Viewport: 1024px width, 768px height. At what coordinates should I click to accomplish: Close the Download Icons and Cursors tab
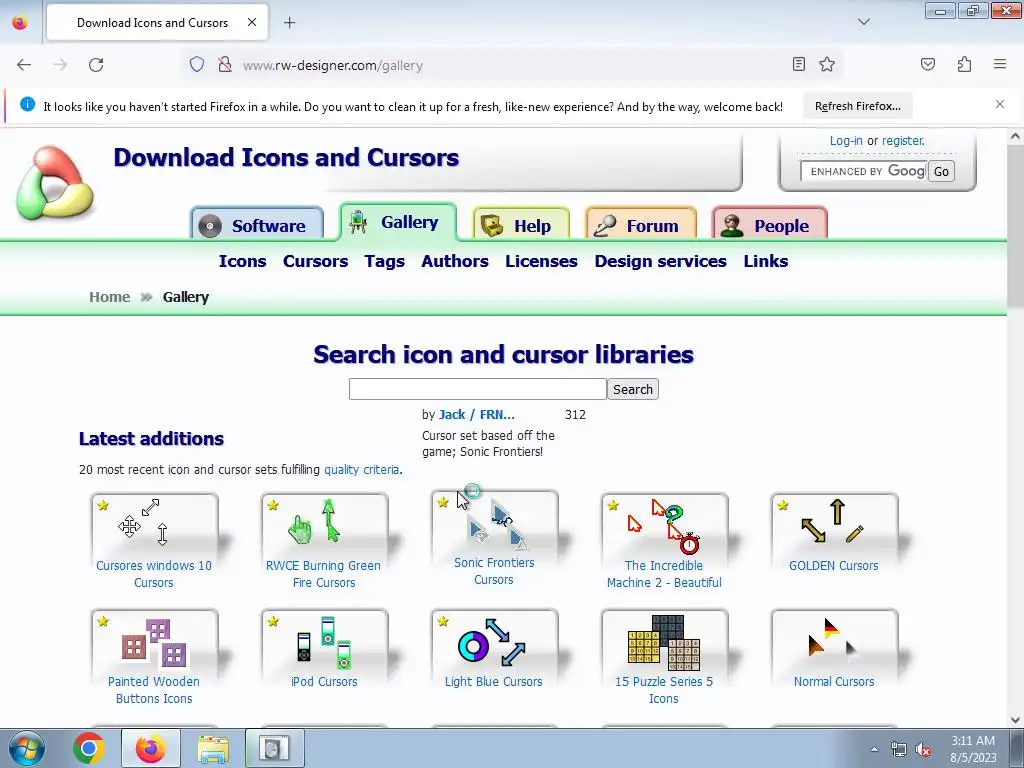(x=251, y=23)
